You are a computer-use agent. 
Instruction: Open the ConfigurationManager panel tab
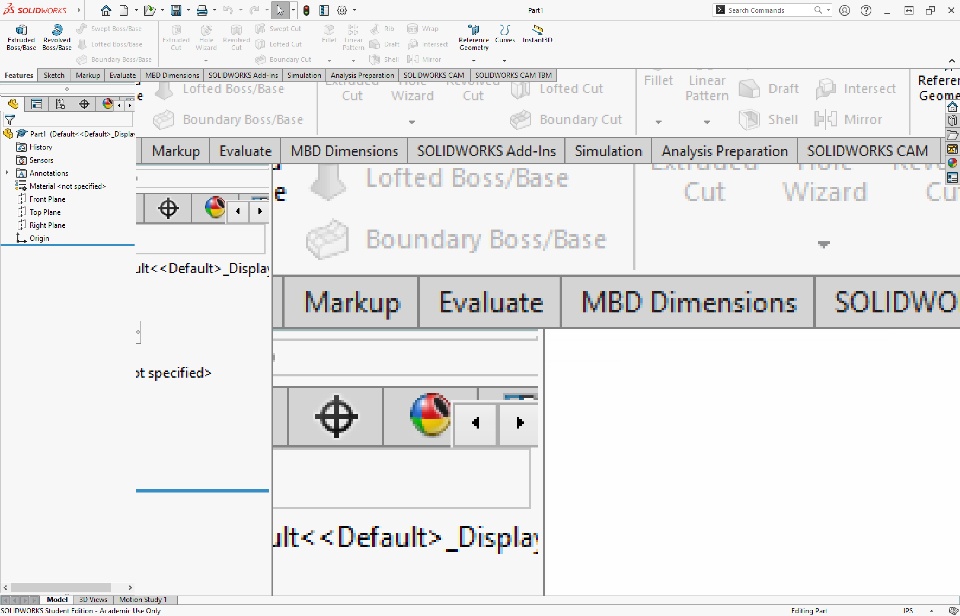(x=60, y=104)
